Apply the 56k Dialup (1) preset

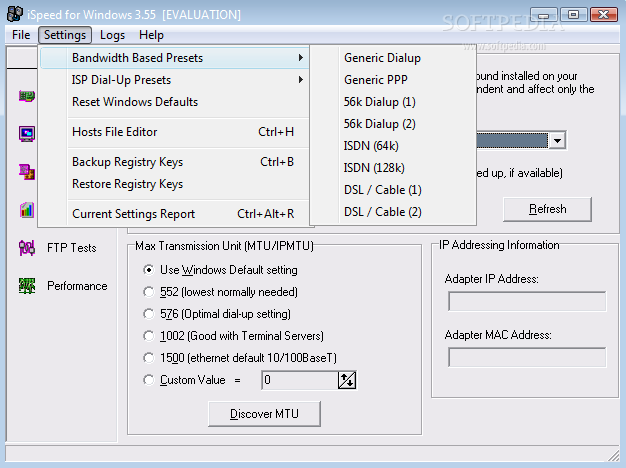393,102
